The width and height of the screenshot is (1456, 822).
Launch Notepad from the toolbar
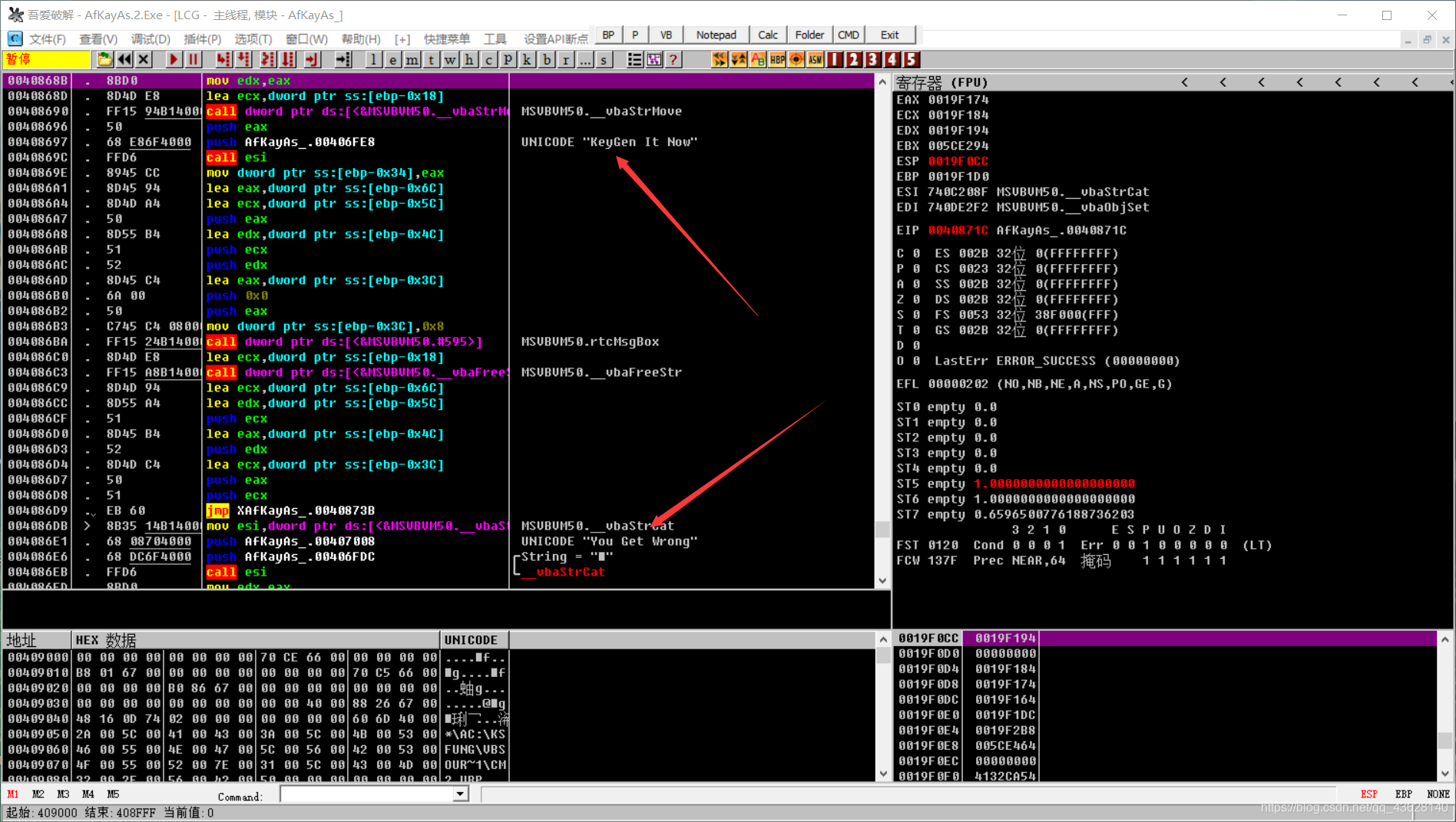point(716,35)
